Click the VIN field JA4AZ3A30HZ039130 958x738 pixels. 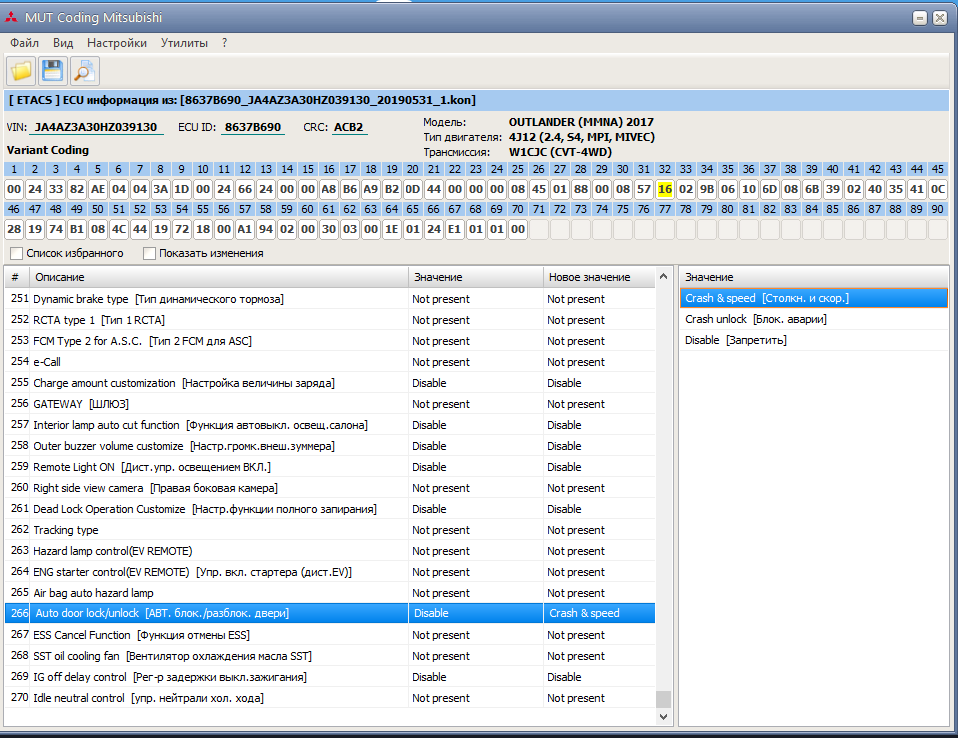tap(96, 127)
